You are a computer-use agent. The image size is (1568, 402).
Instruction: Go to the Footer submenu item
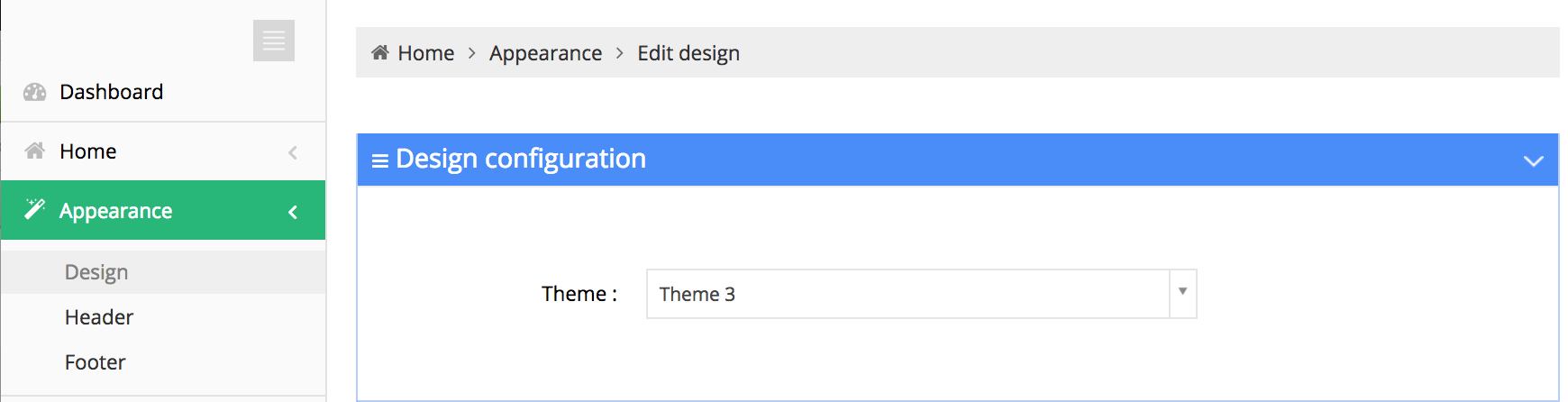pos(96,362)
